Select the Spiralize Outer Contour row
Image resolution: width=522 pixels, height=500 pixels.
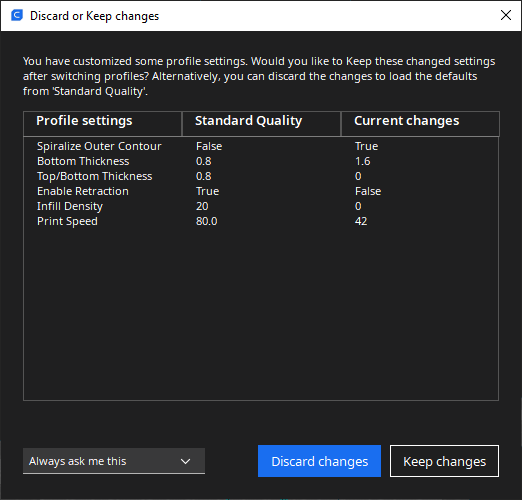(261, 146)
